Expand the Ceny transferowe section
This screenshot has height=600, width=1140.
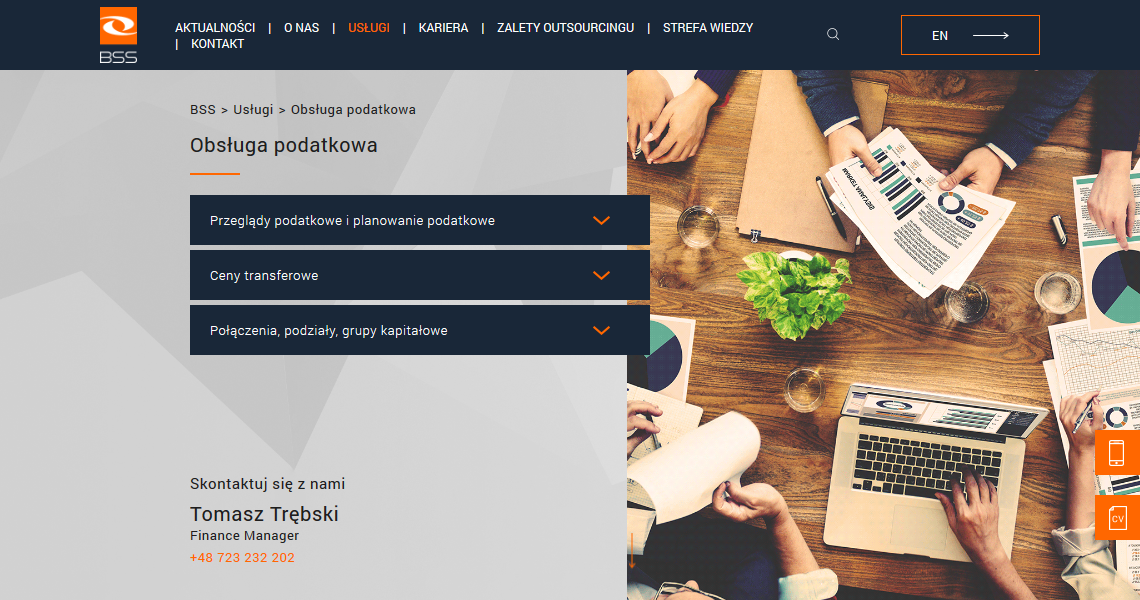(420, 276)
